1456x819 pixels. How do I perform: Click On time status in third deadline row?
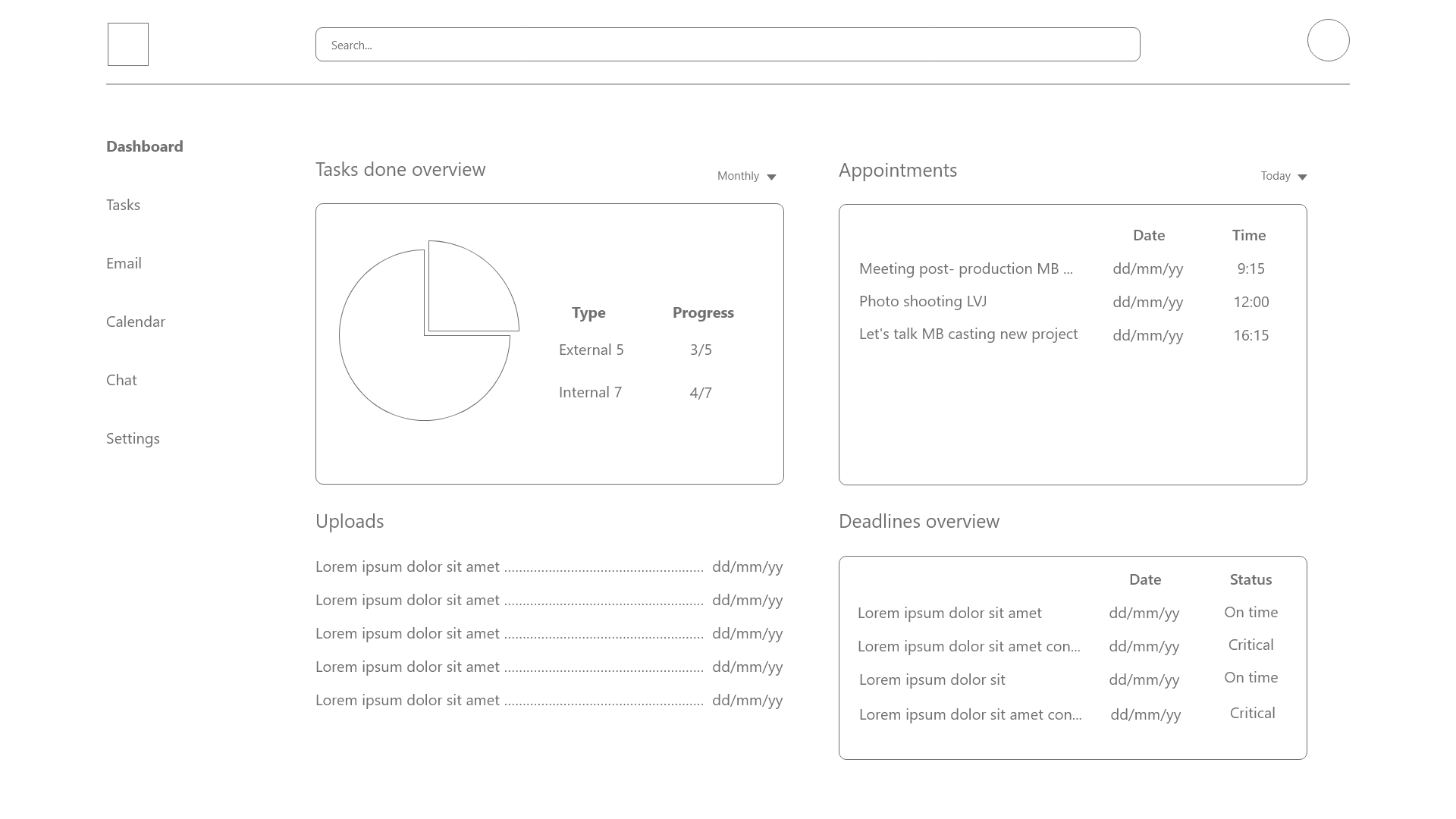click(1251, 677)
